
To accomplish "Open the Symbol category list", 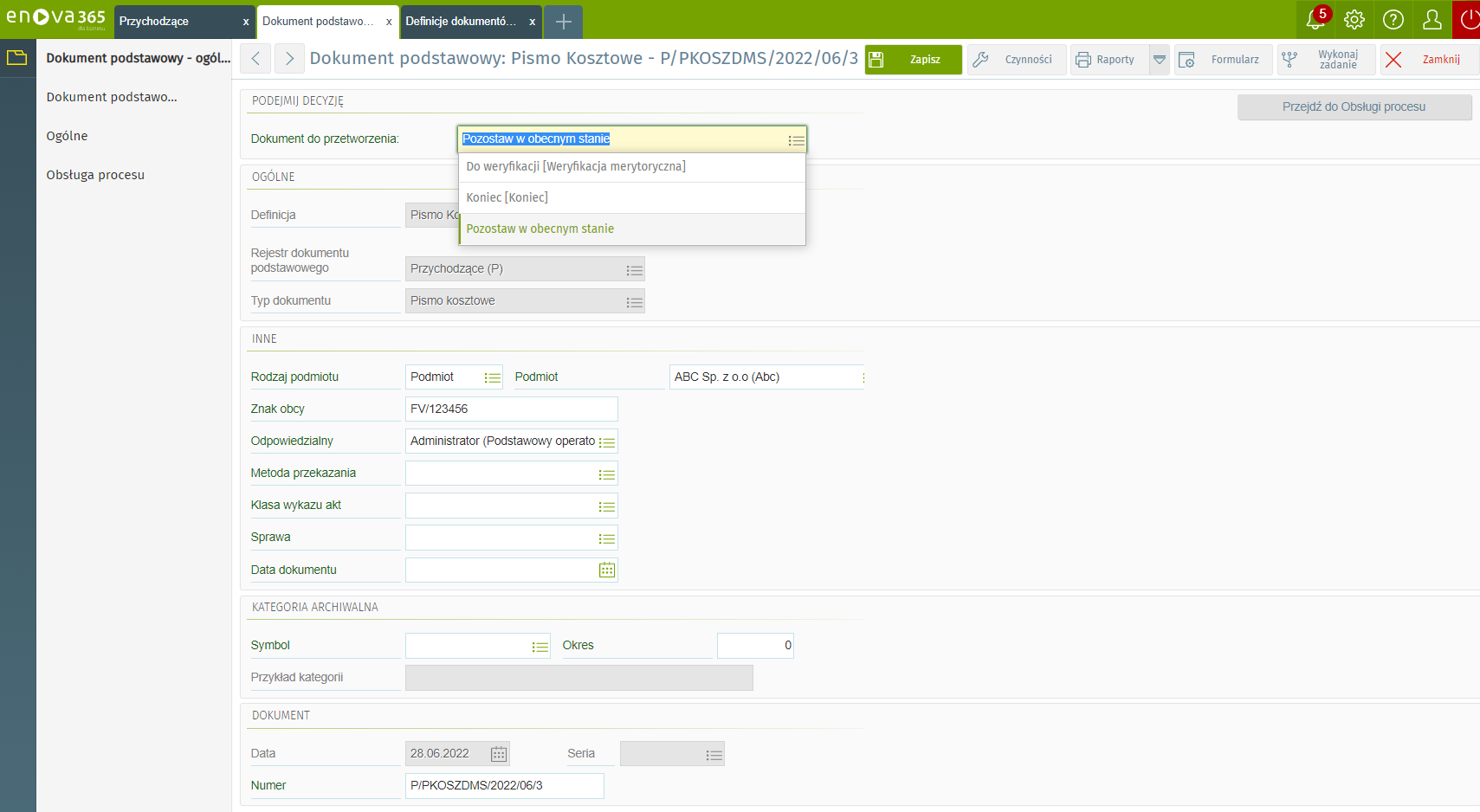I will point(540,647).
